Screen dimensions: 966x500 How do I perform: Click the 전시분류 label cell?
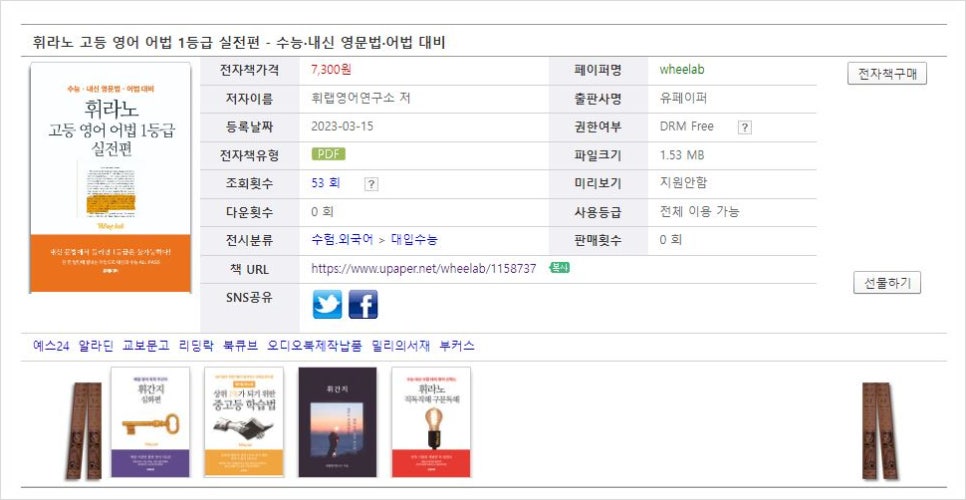250,241
